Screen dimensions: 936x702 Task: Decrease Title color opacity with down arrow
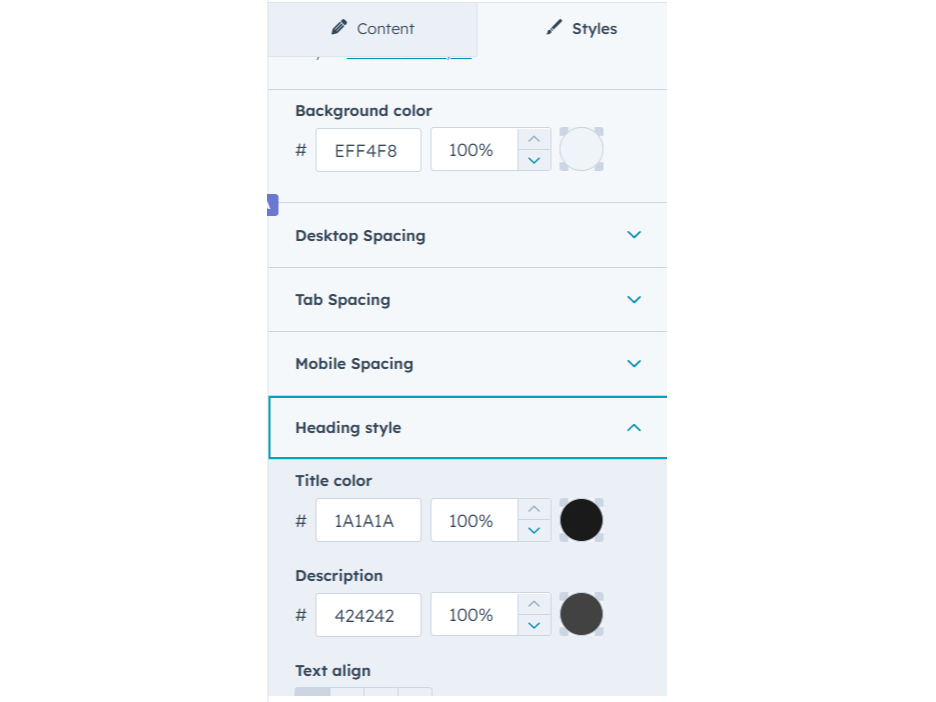coord(534,531)
